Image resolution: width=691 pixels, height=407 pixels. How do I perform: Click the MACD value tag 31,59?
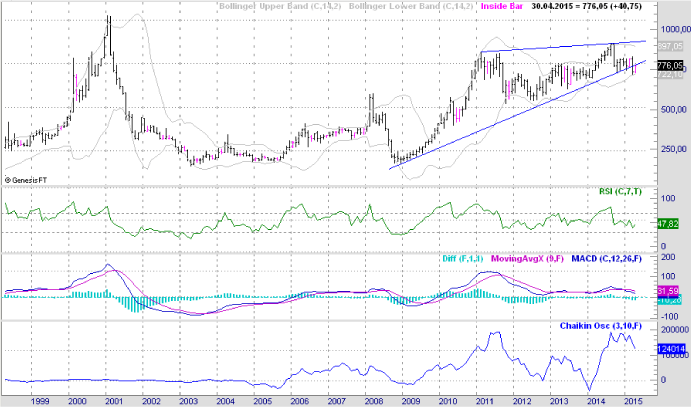(x=668, y=291)
